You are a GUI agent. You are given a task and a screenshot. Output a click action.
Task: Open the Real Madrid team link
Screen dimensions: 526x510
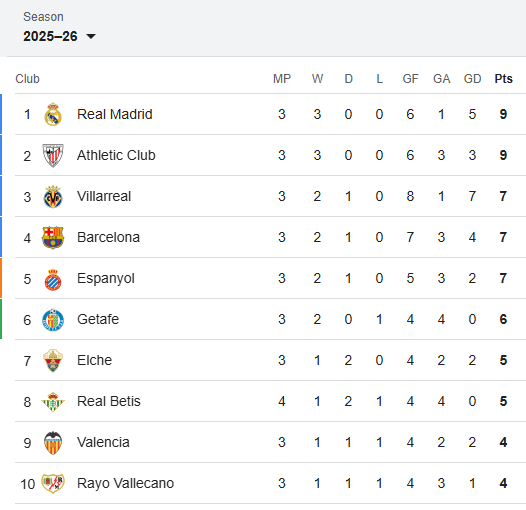click(x=114, y=114)
